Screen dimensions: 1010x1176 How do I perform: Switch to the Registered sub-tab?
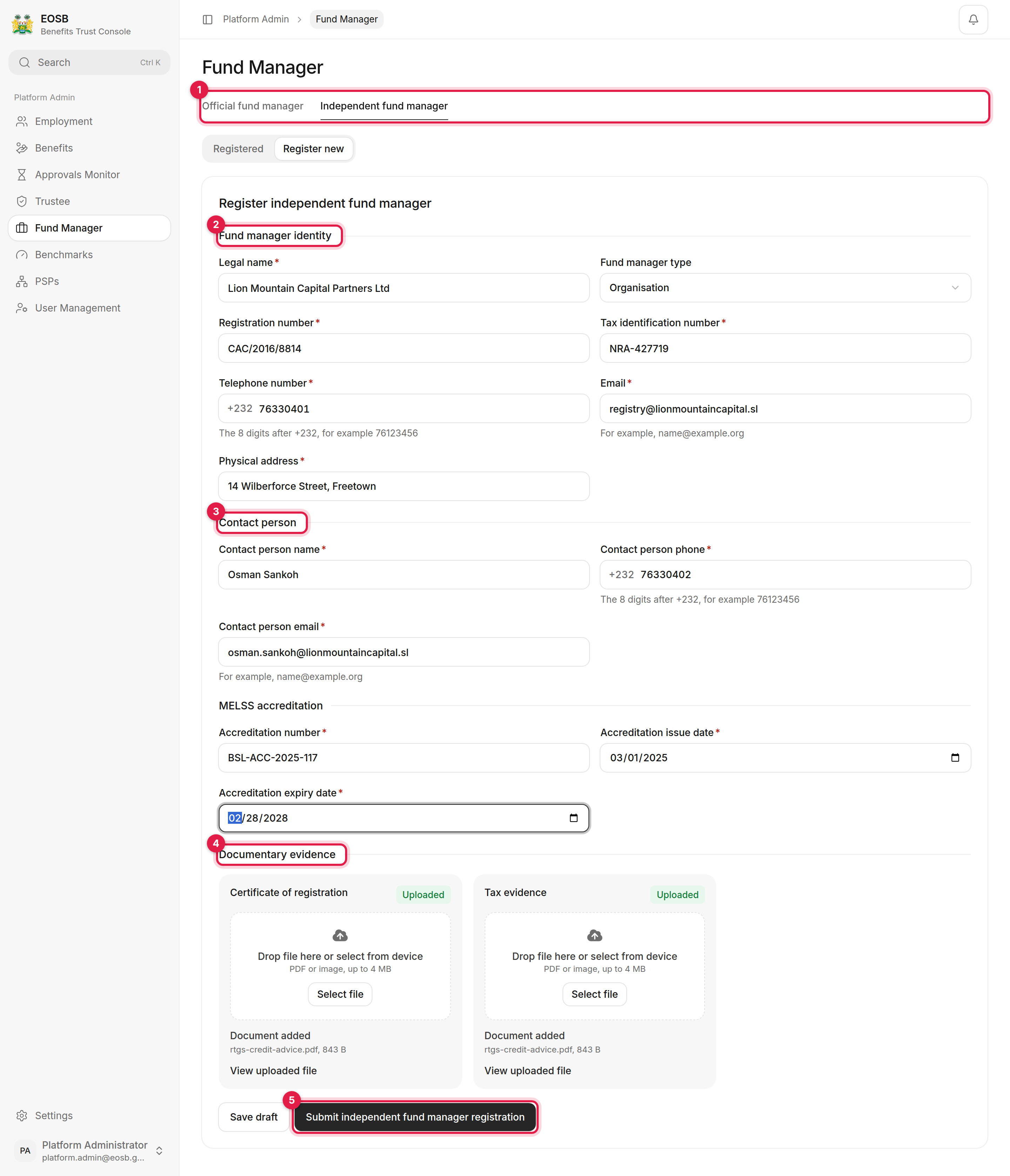pos(238,149)
